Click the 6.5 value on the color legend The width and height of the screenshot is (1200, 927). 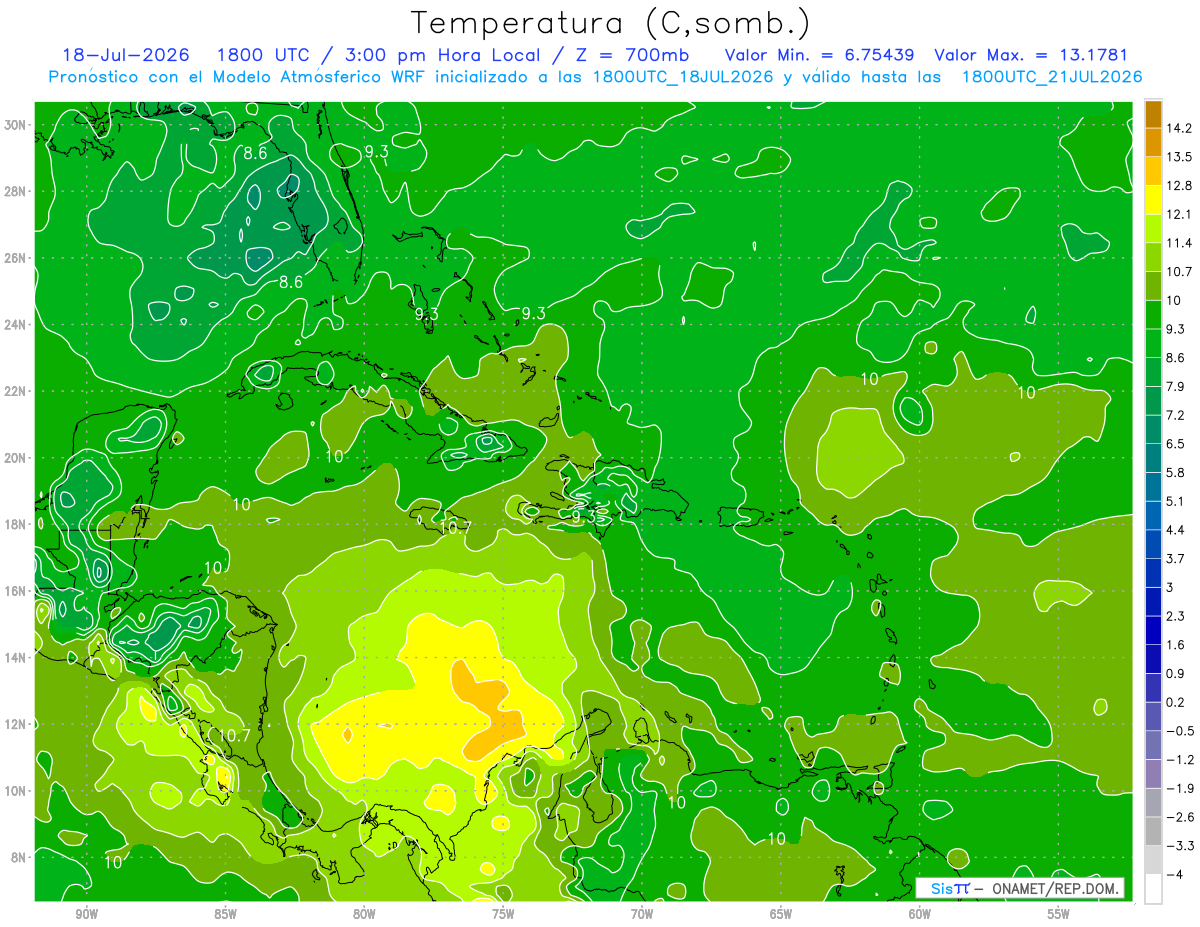1176,443
